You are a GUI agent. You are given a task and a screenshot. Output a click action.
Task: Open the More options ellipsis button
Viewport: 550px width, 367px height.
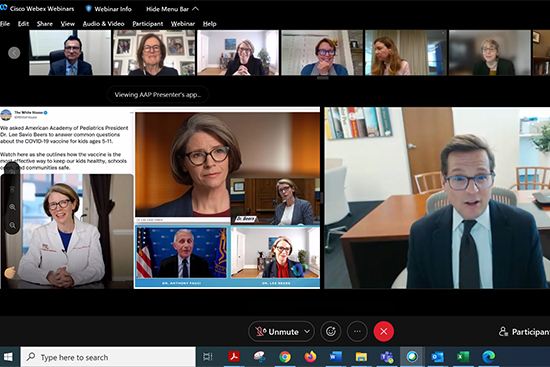[357, 331]
